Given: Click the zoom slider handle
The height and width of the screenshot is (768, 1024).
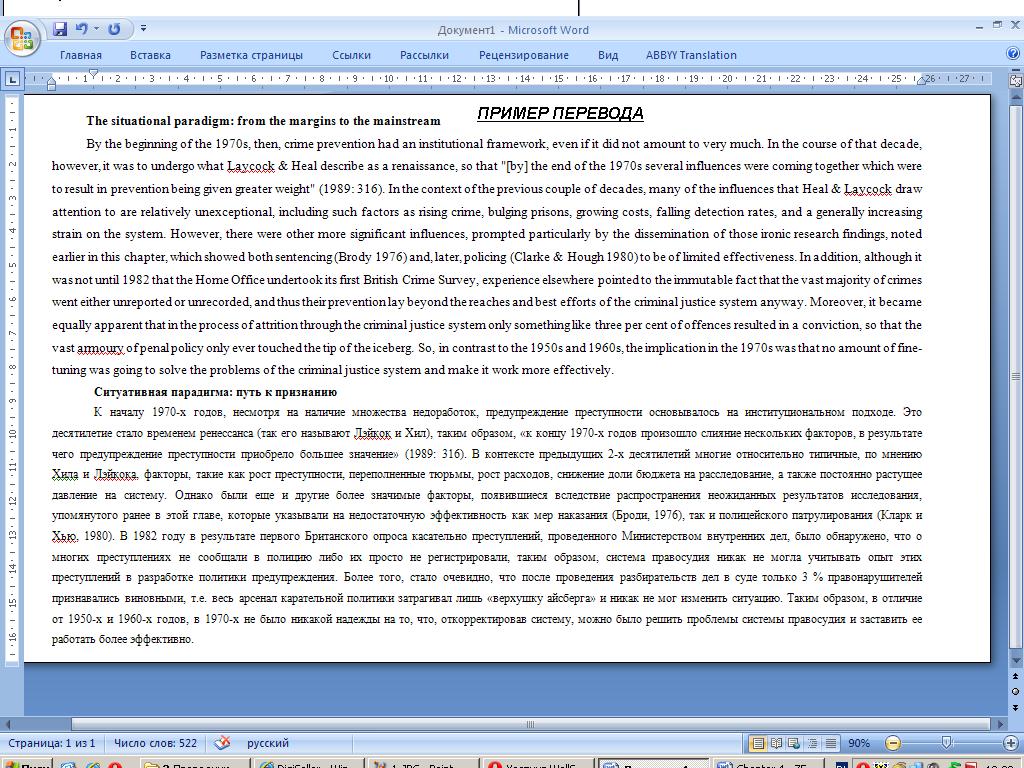Looking at the screenshot, I should click(x=946, y=743).
